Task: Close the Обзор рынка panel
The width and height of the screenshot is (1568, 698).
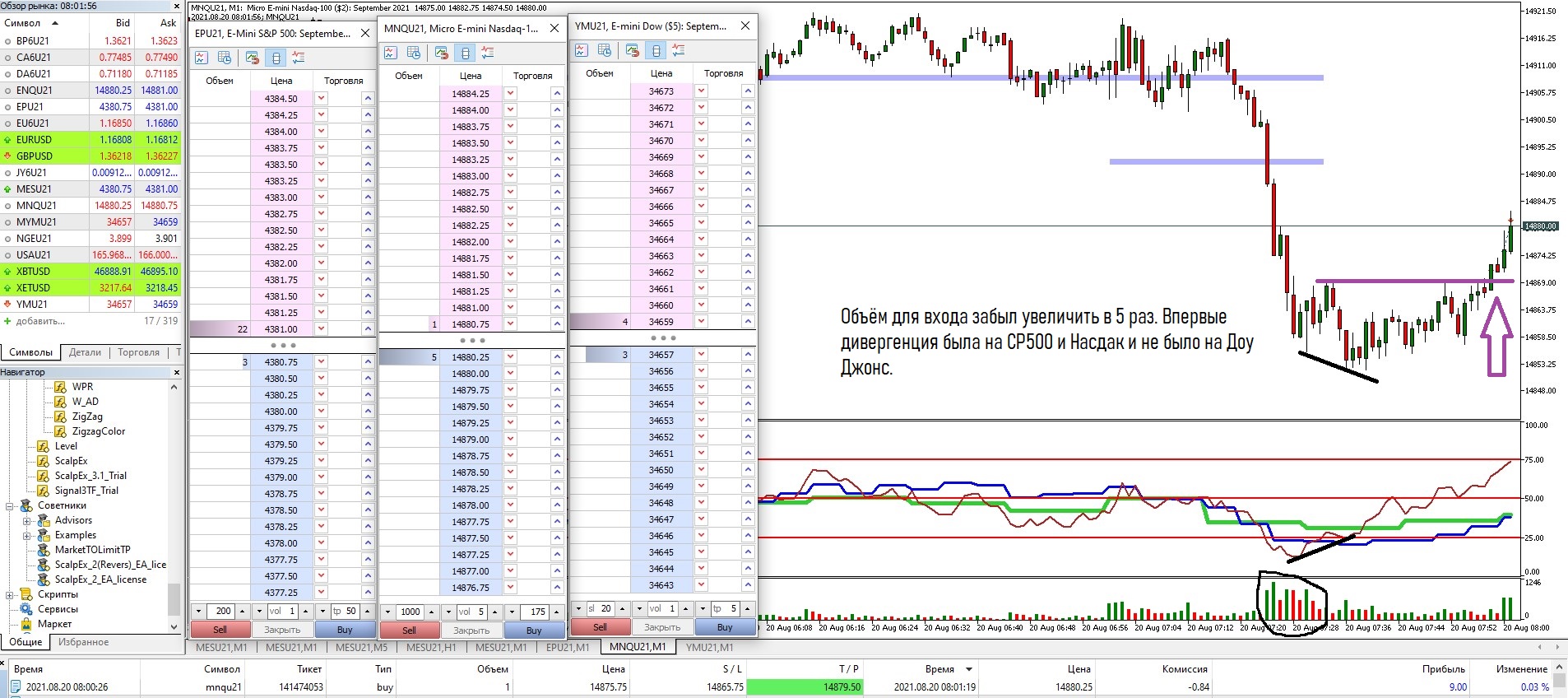Action: [x=176, y=6]
